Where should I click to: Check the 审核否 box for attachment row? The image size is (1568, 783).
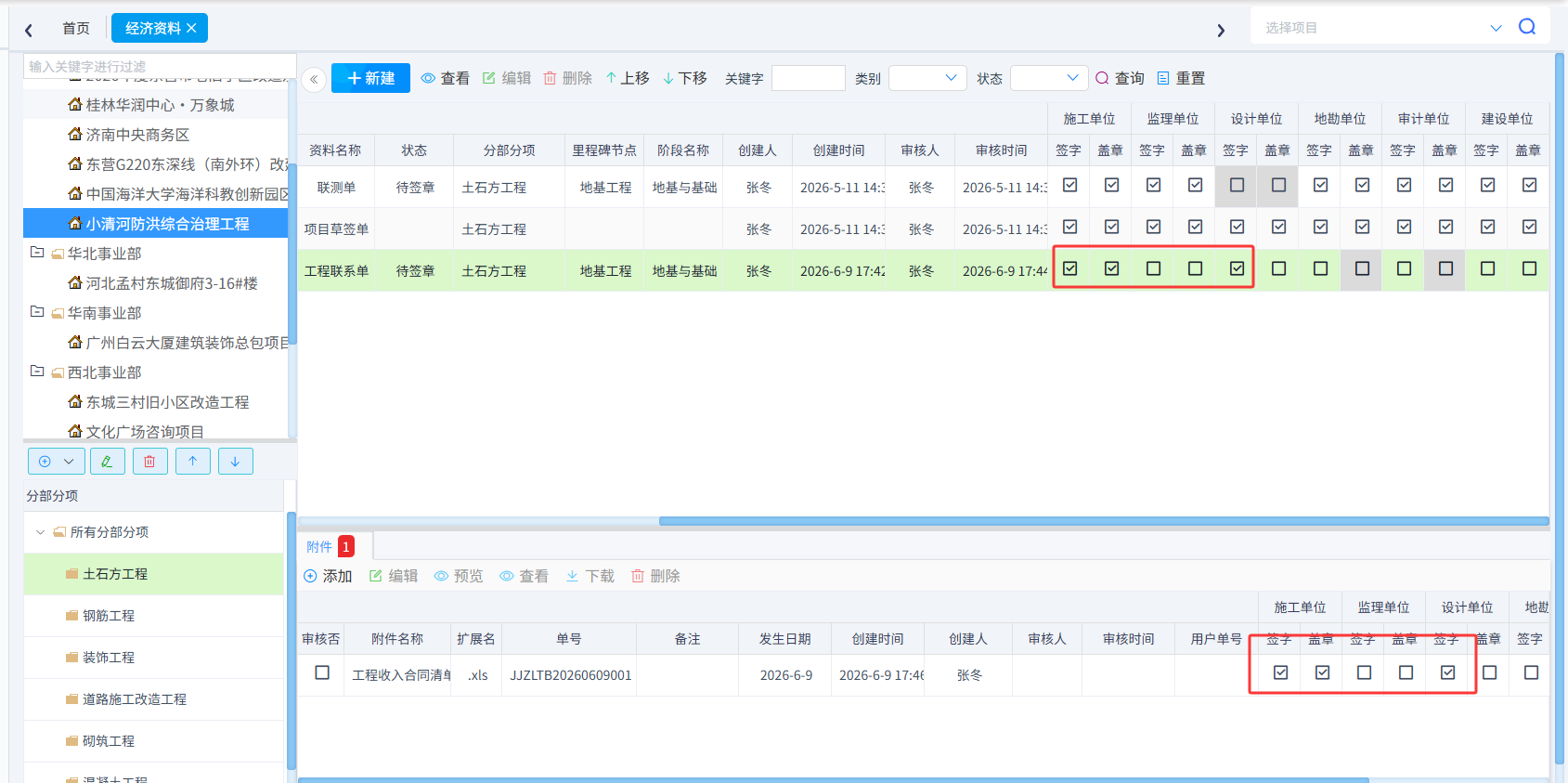pos(322,673)
